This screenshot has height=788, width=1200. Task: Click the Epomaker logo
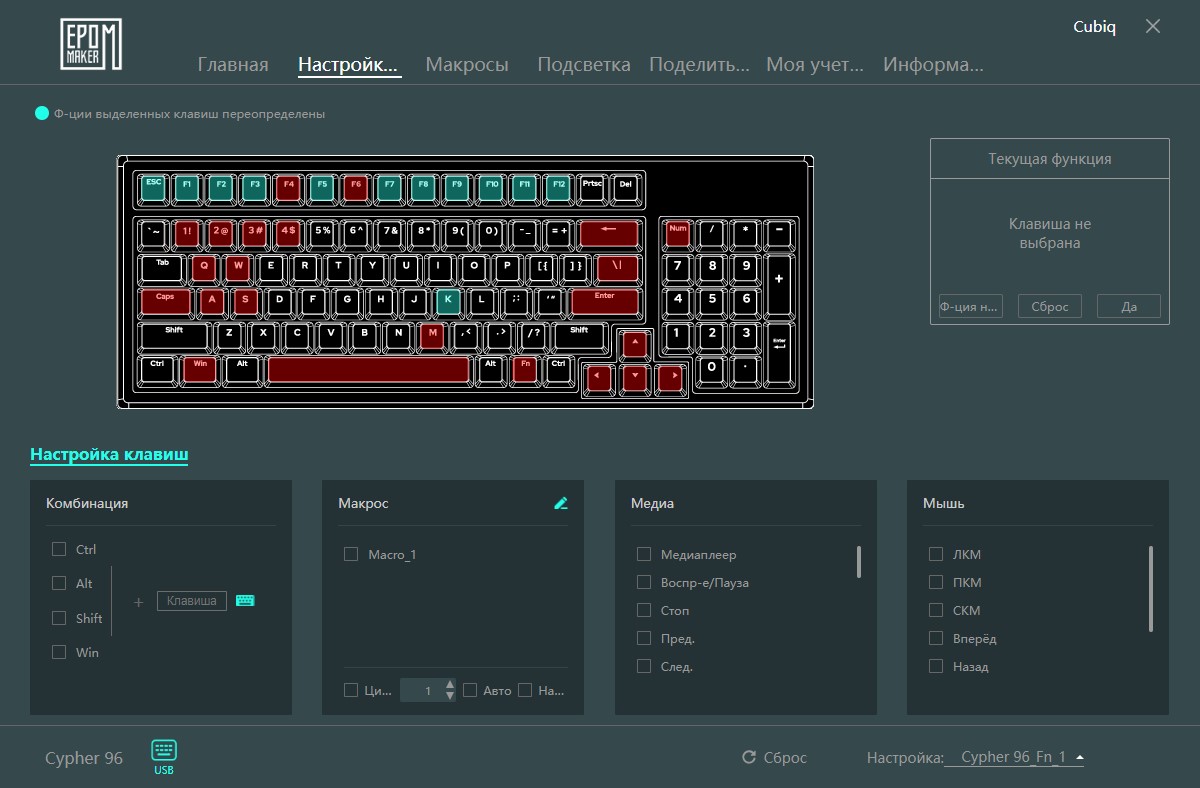(91, 44)
